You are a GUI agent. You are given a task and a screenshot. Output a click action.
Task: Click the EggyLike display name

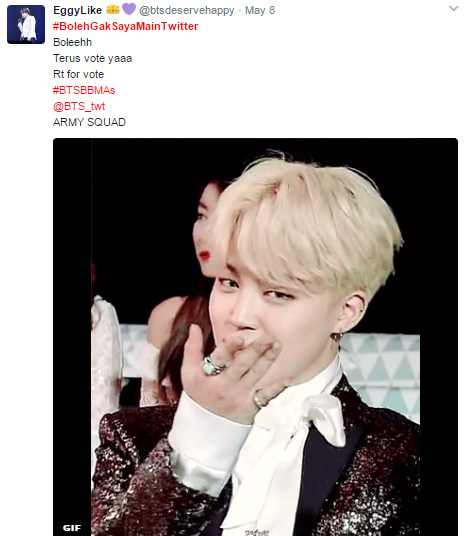pos(78,10)
